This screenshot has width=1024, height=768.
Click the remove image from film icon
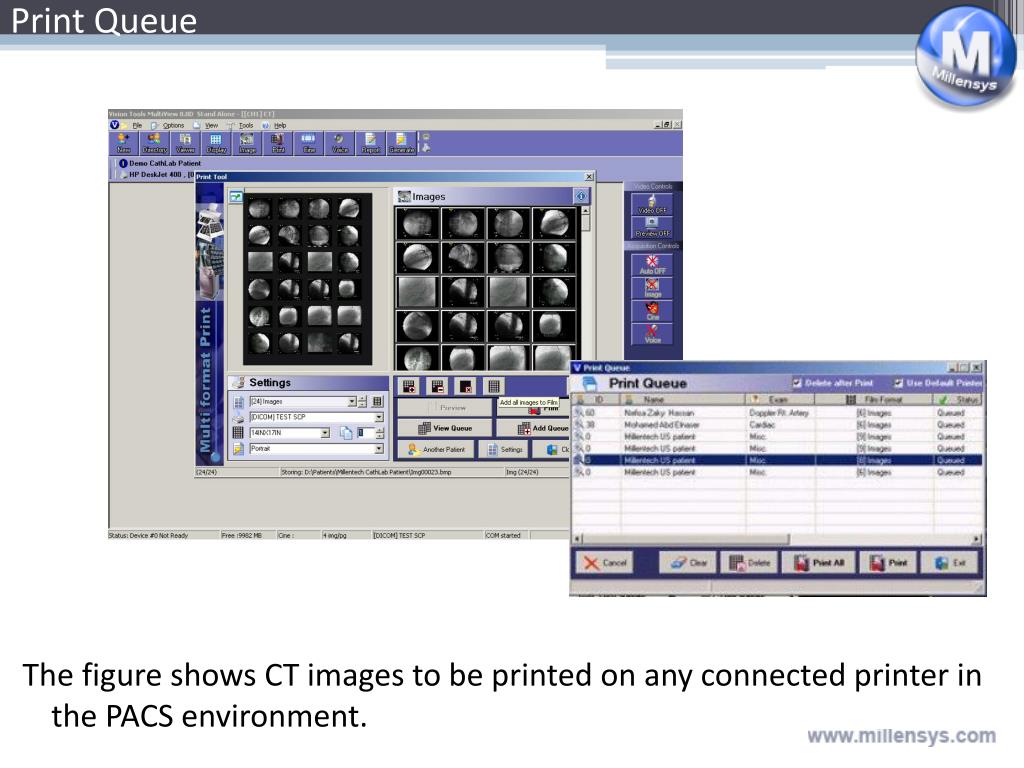pos(438,386)
